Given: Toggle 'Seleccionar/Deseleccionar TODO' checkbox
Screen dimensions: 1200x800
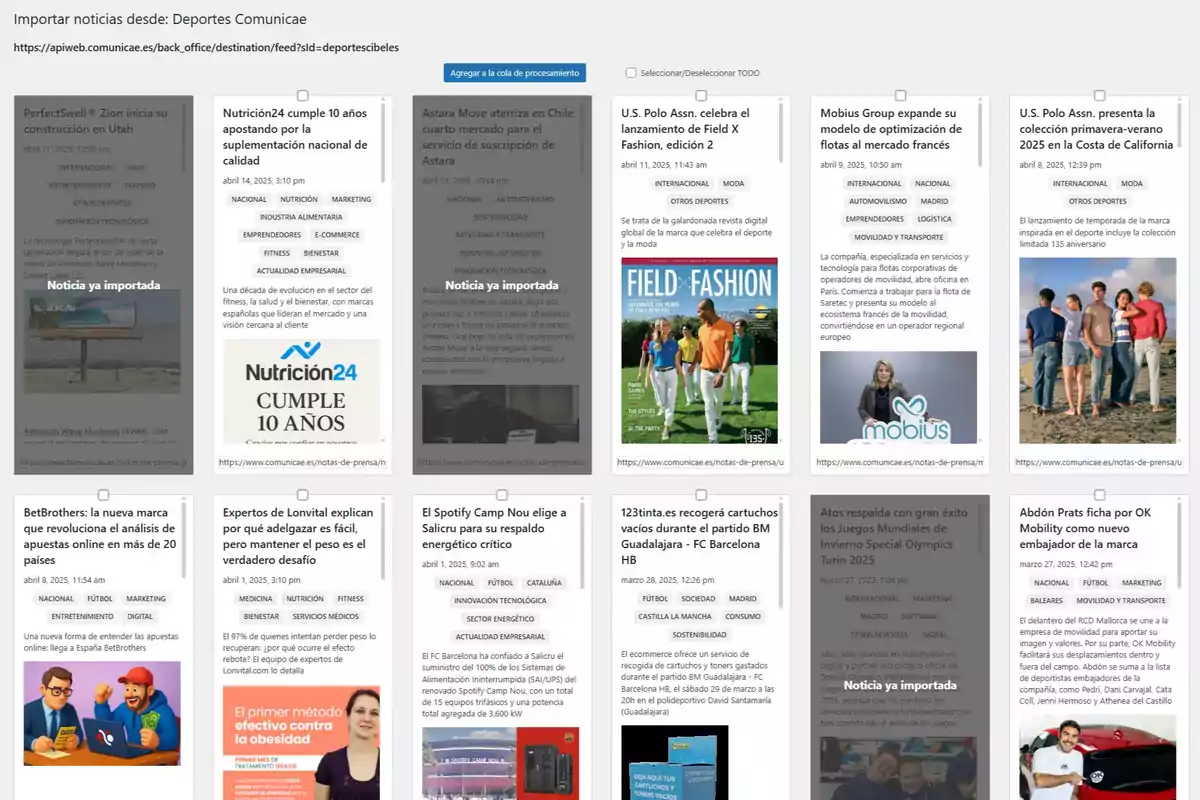Looking at the screenshot, I should [x=631, y=73].
